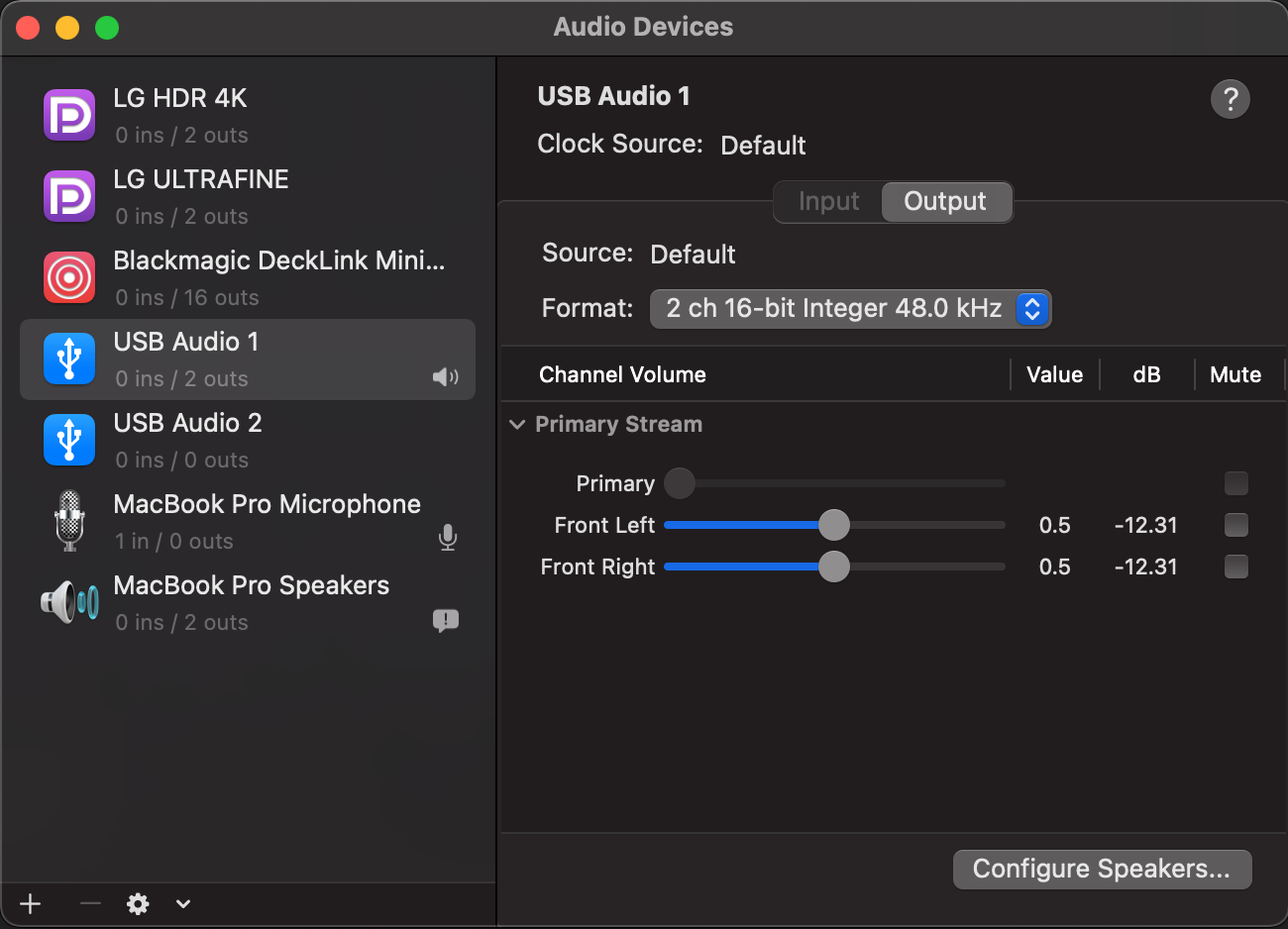Viewport: 1288px width, 929px height.
Task: Add a new audio device with plus button
Action: point(31,903)
